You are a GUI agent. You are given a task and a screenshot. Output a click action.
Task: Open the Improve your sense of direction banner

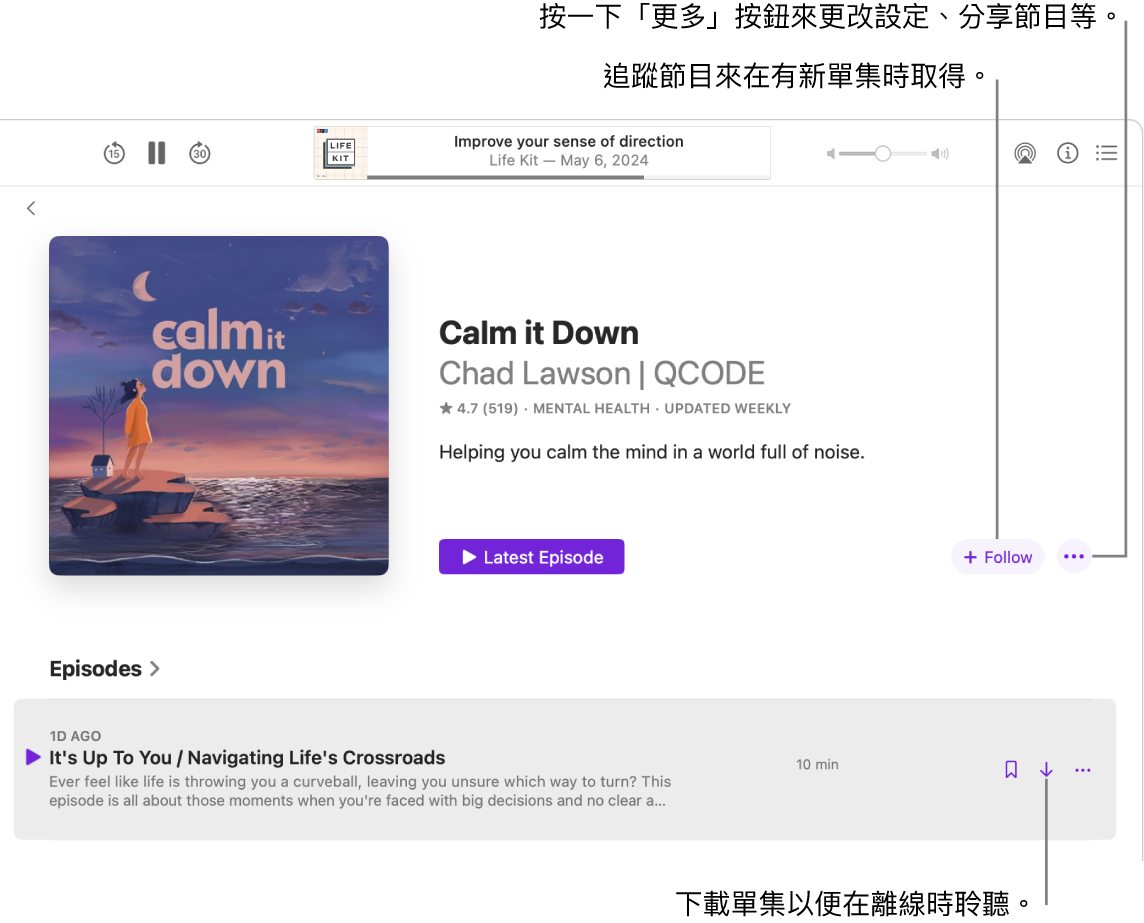[541, 152]
